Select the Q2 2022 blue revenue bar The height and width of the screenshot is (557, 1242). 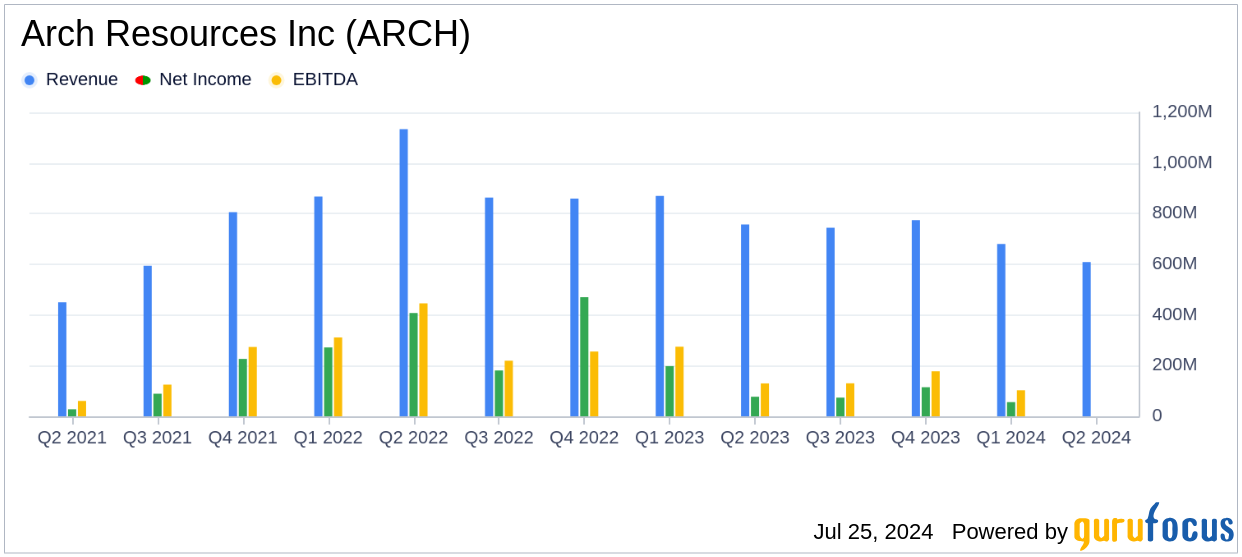pyautogui.click(x=404, y=272)
